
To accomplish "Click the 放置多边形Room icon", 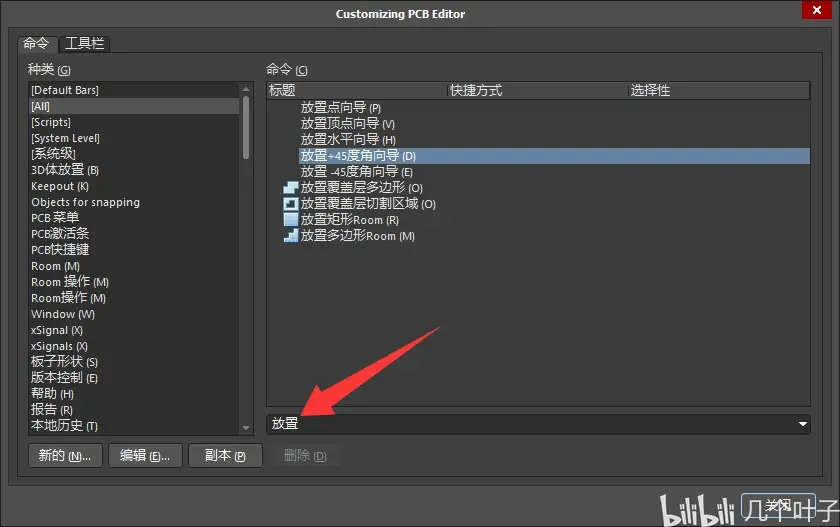I will [x=290, y=236].
